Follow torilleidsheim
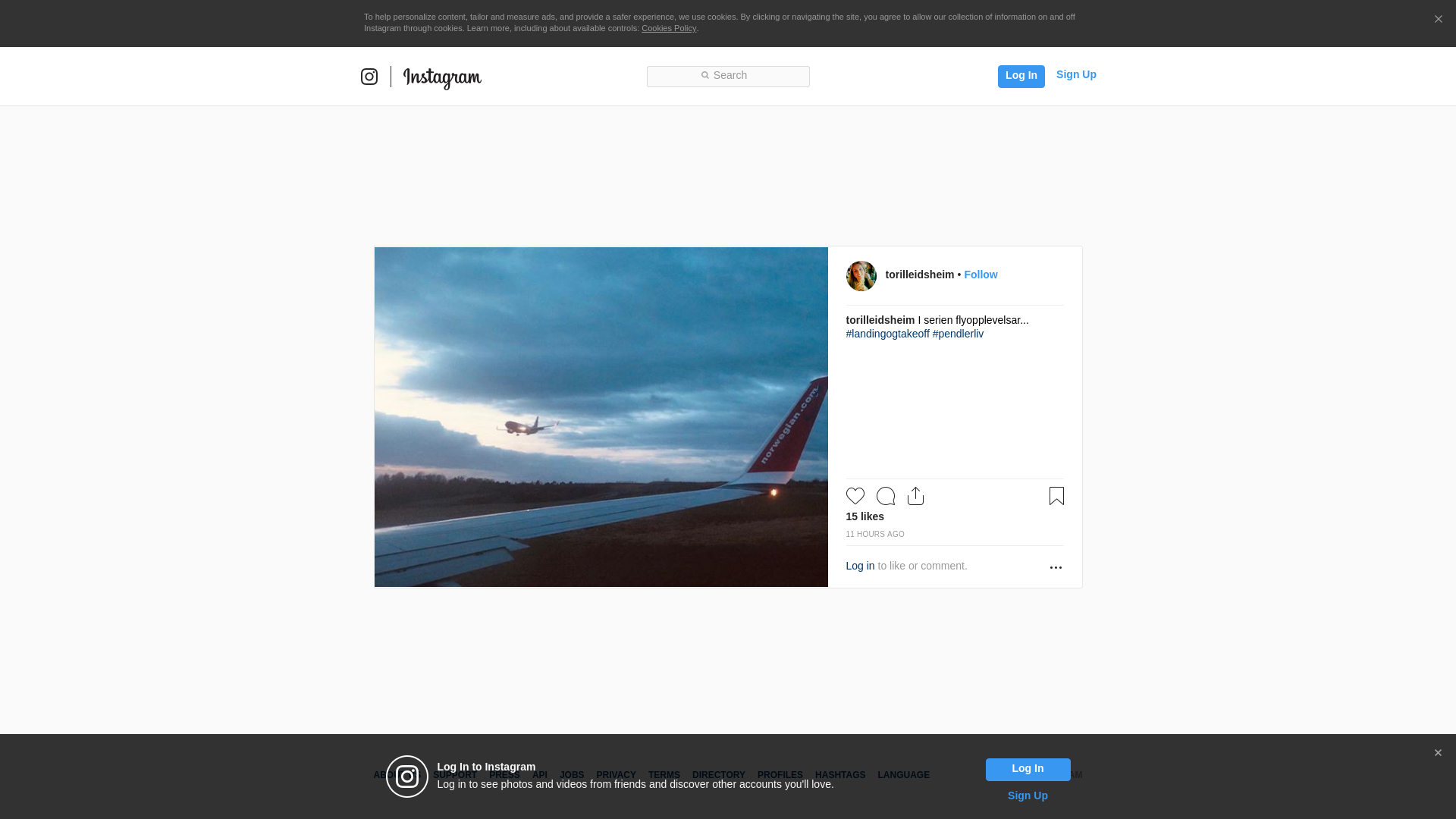Image resolution: width=1456 pixels, height=819 pixels. coord(981,275)
